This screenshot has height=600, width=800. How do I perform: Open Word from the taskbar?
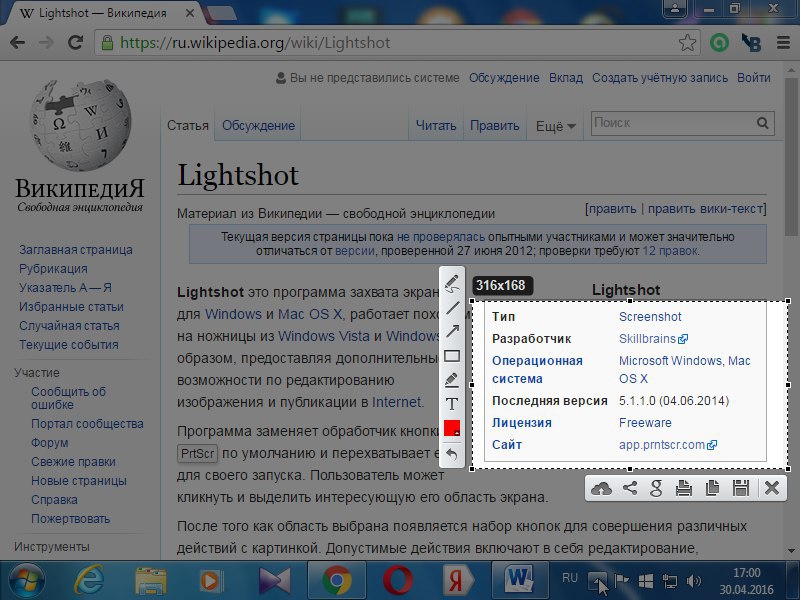[x=519, y=580]
